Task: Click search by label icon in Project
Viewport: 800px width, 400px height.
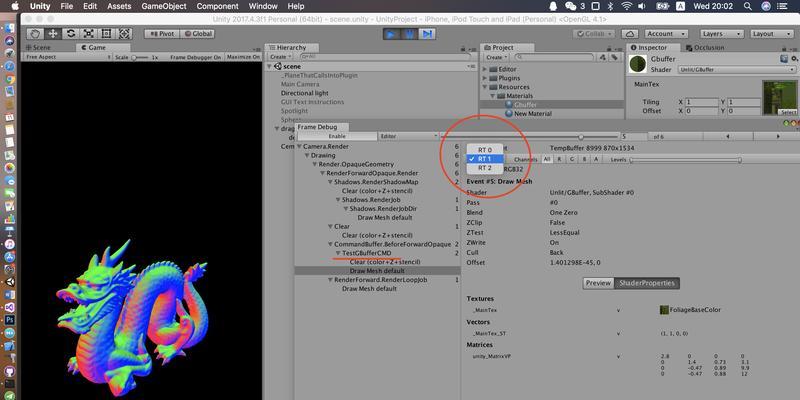Action: point(614,57)
